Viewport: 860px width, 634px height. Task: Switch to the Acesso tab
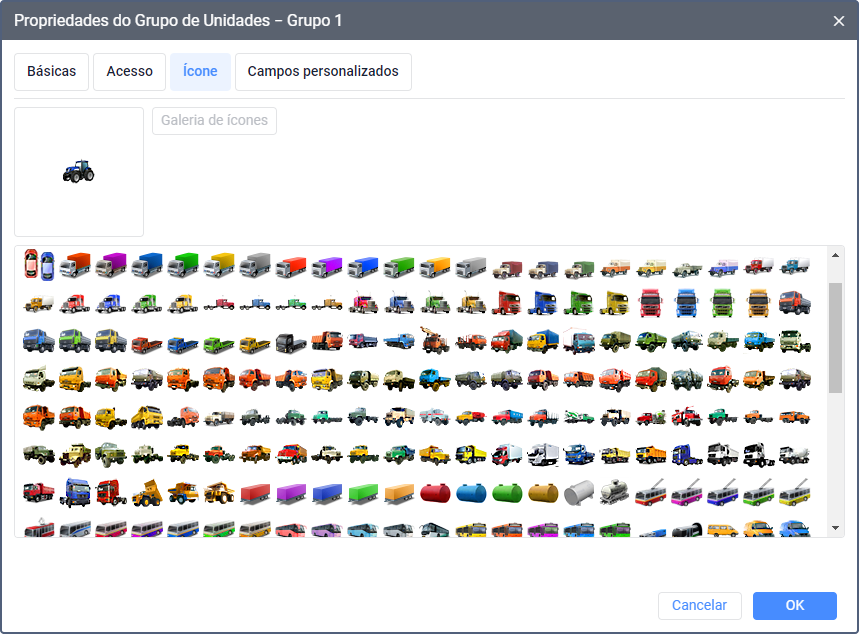[129, 71]
